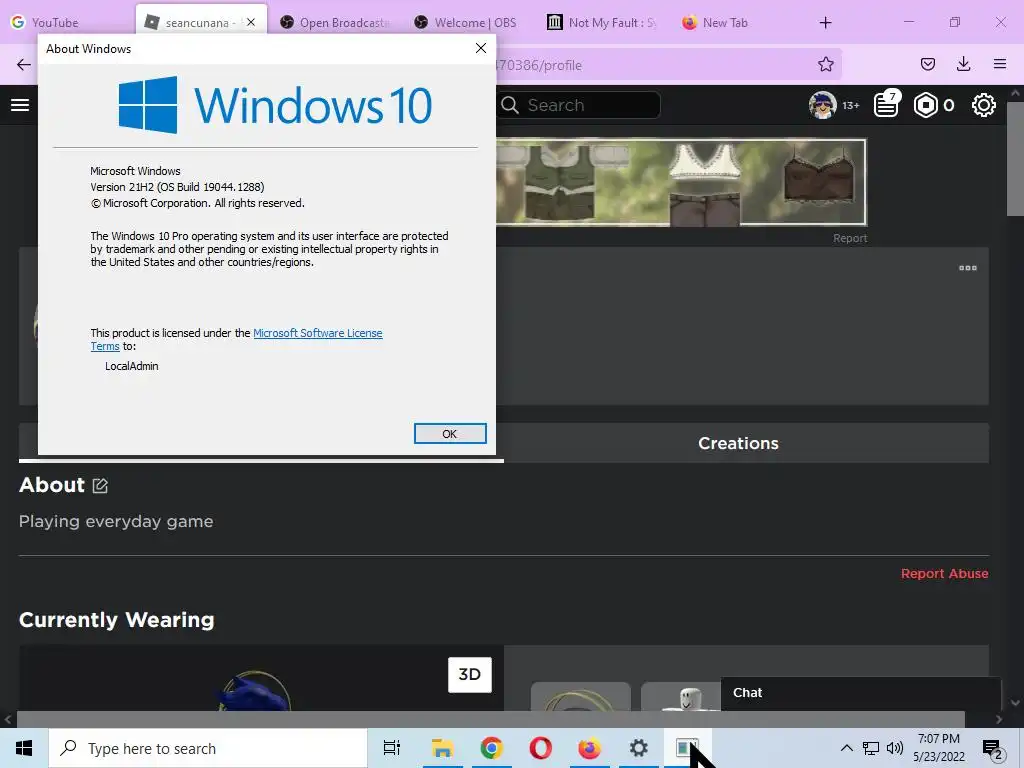Open Opera browser from the taskbar
Viewport: 1024px width, 768px height.
[540, 748]
